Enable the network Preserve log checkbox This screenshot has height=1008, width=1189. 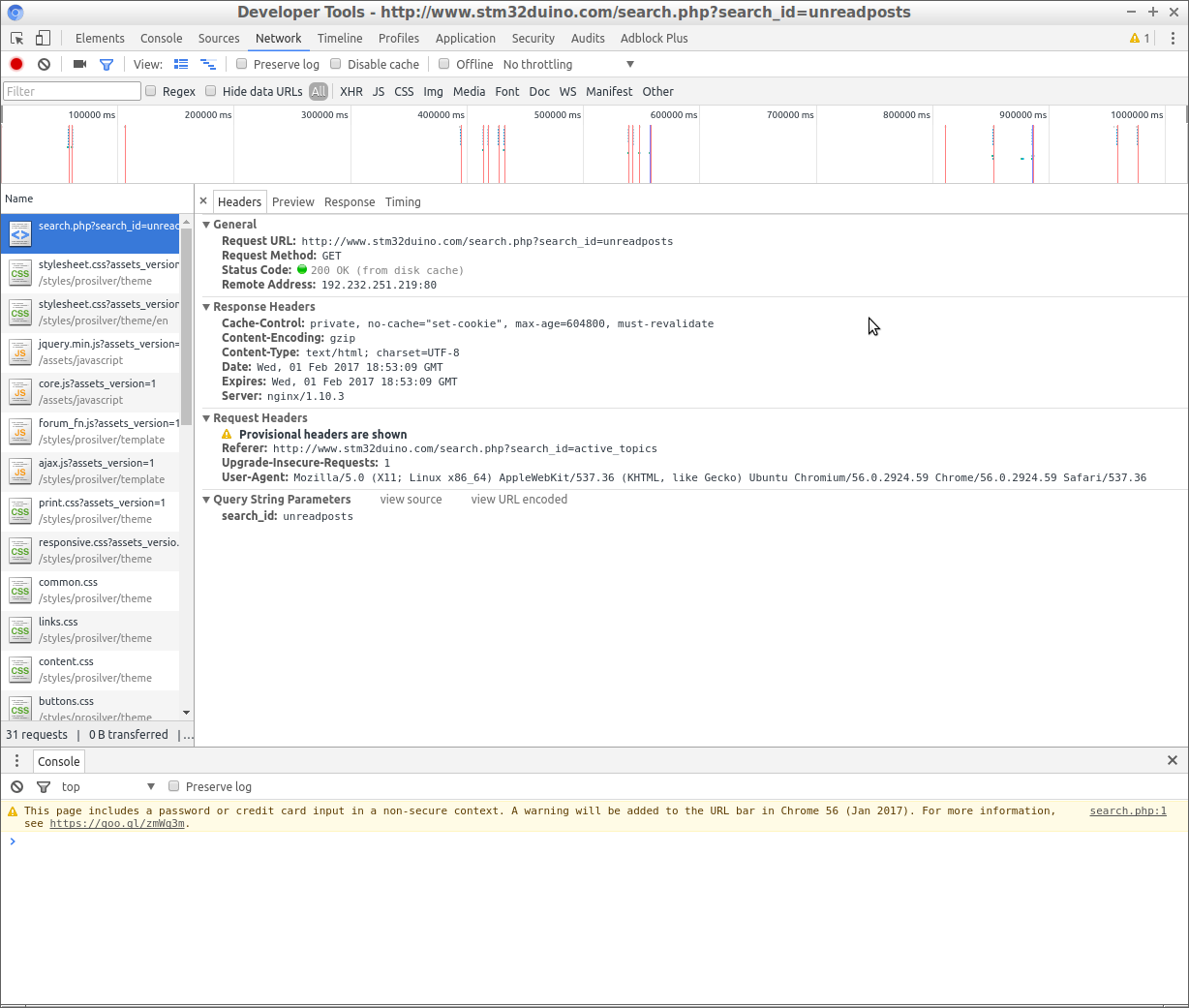point(242,64)
